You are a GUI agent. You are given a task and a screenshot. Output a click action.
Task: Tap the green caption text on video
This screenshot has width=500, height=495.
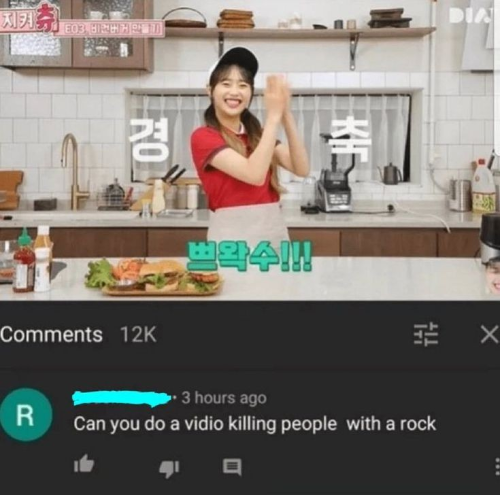[249, 255]
